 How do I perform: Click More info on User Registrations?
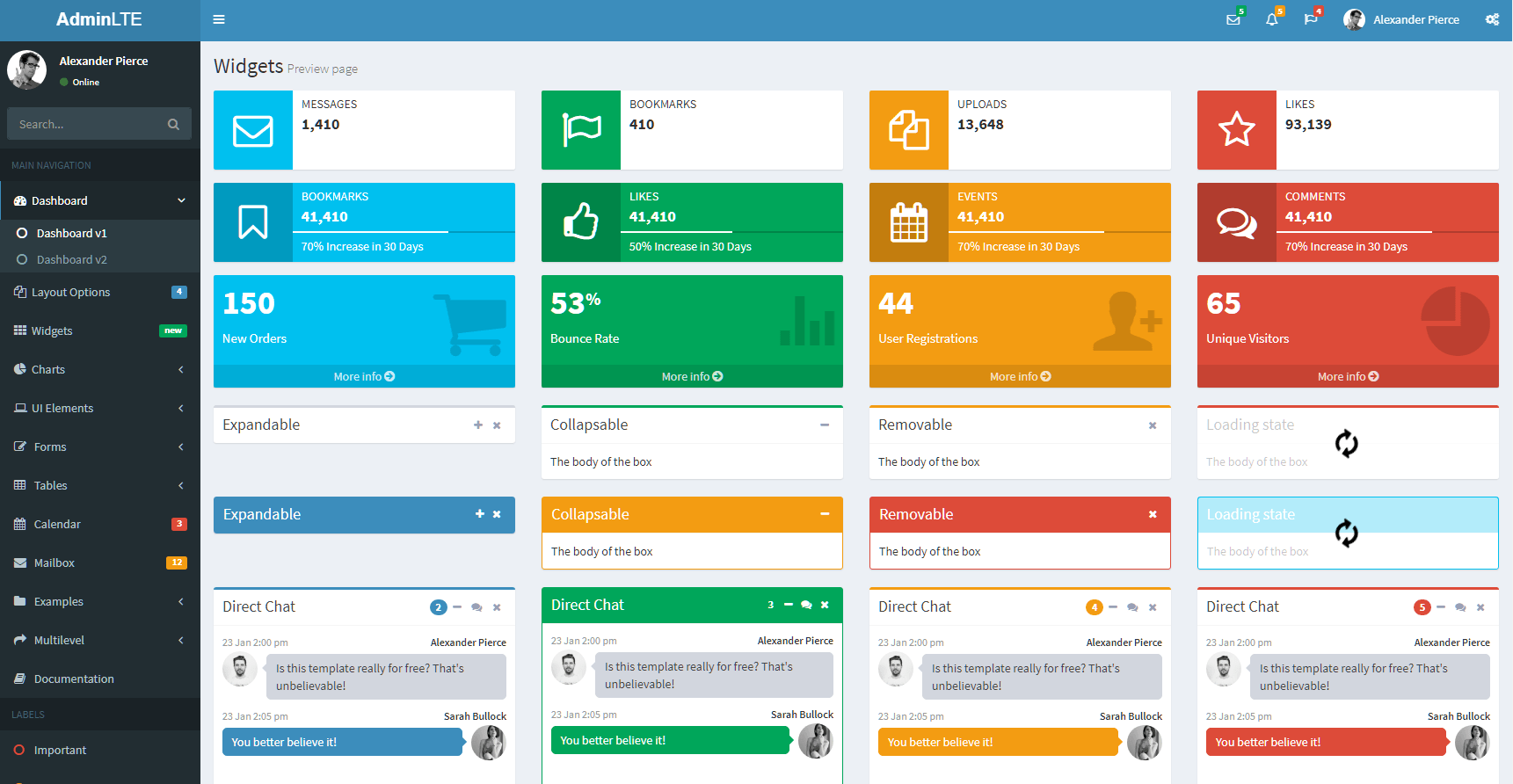pyautogui.click(x=1020, y=376)
